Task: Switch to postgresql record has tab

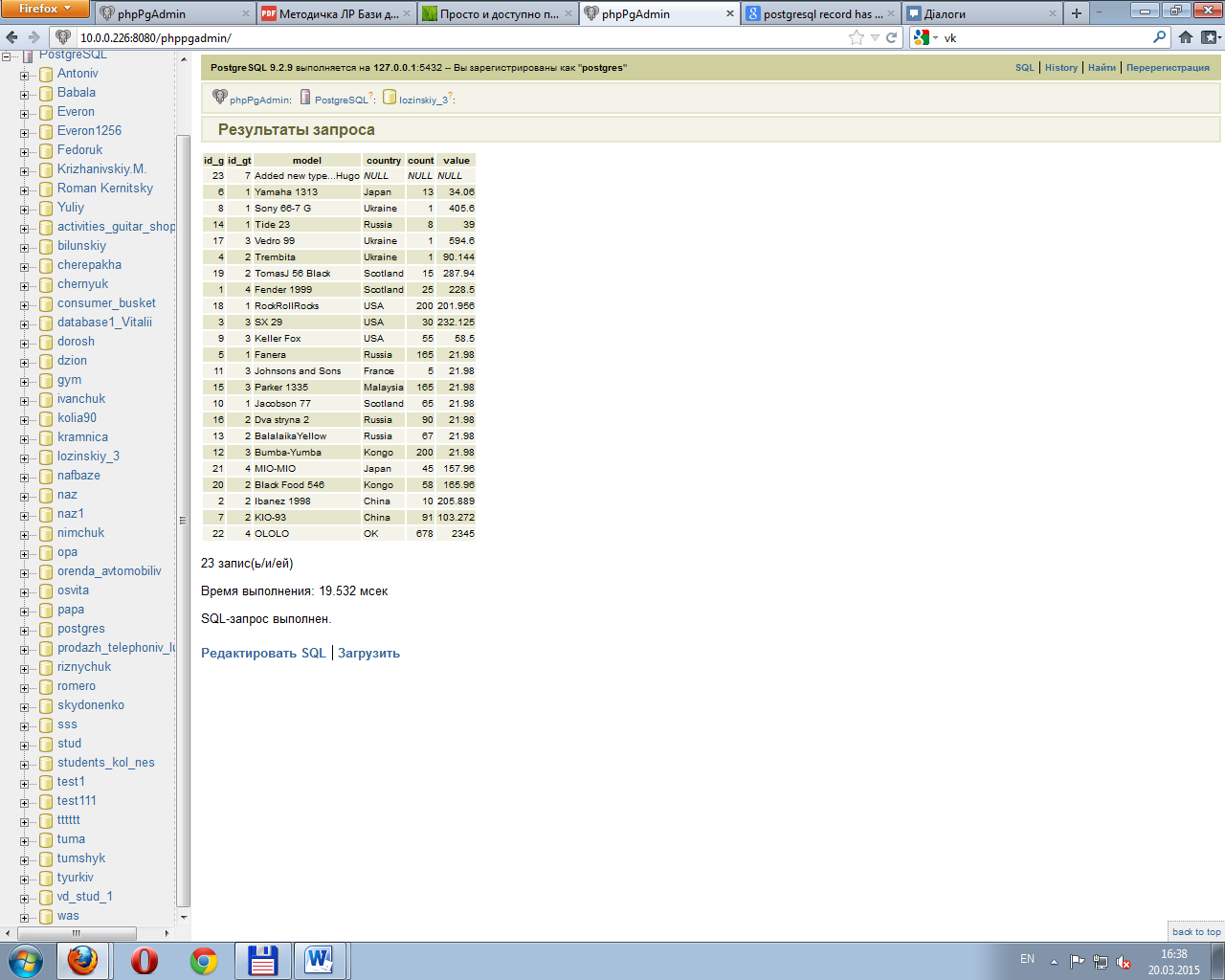Action: [x=821, y=13]
